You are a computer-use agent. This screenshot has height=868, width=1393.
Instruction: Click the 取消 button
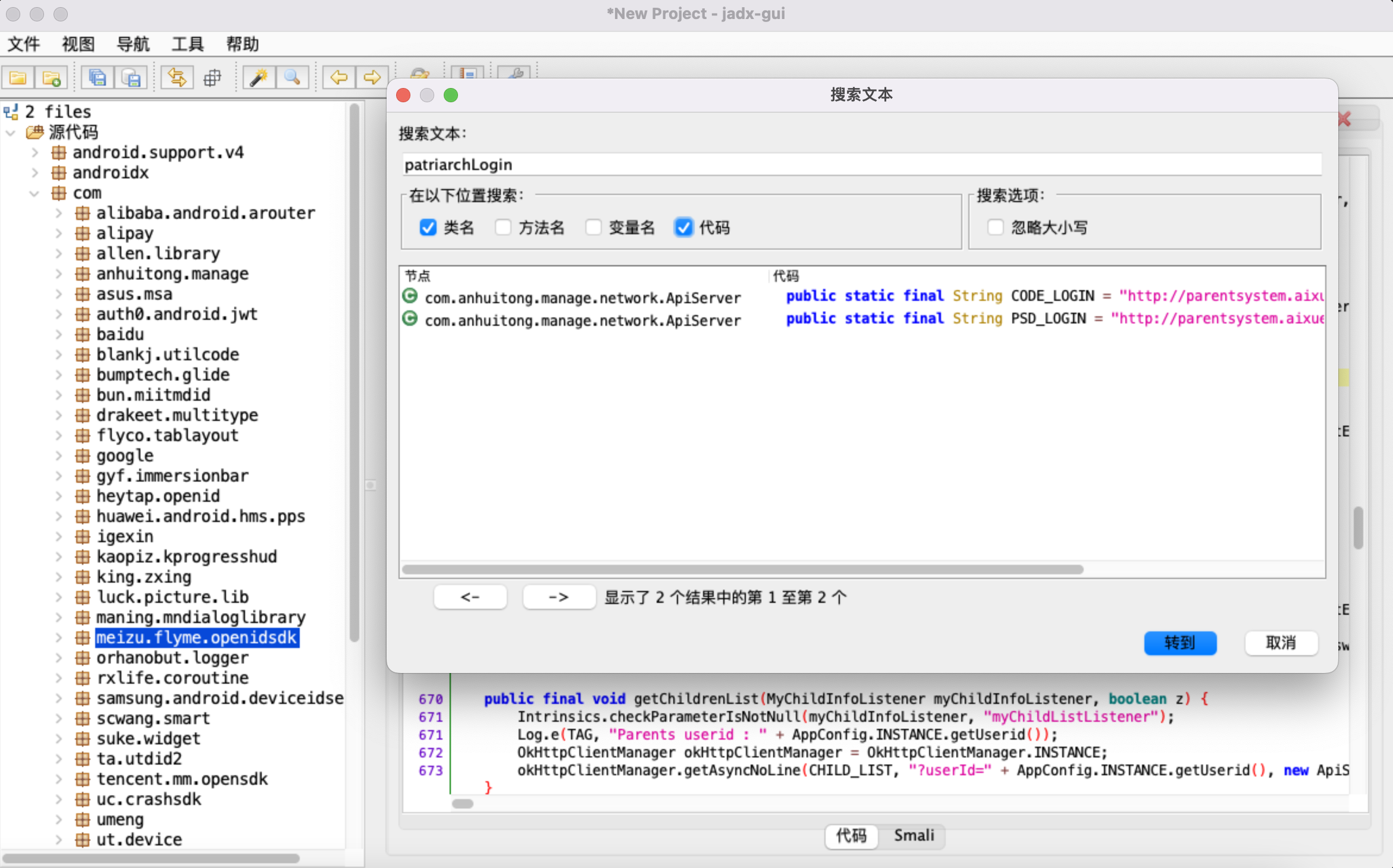(1281, 643)
